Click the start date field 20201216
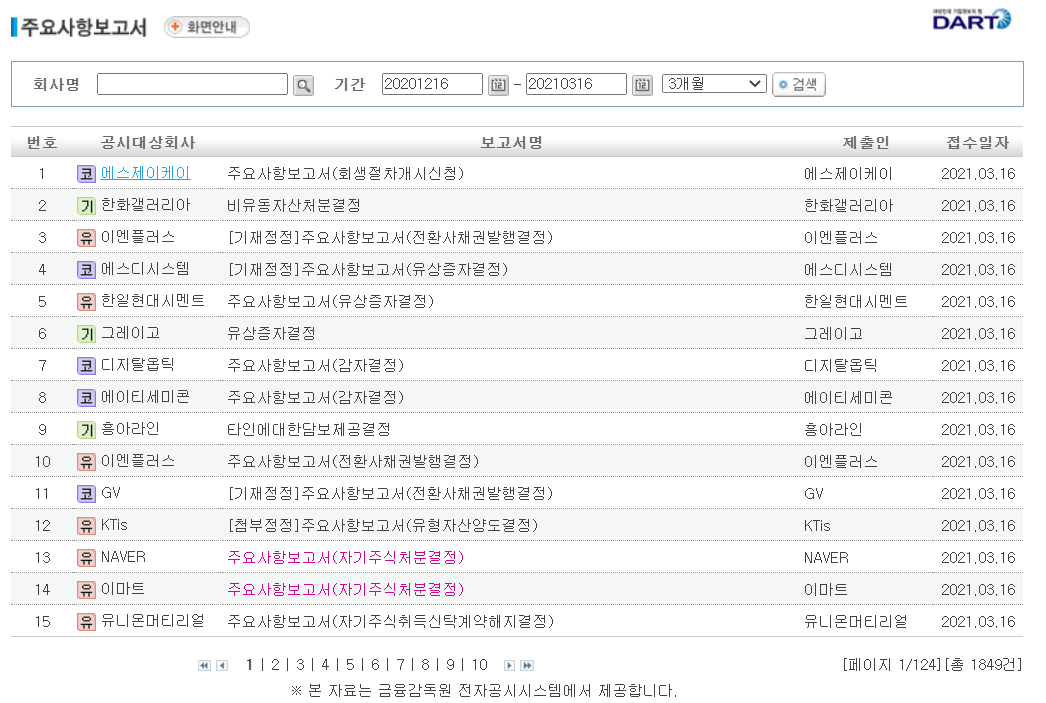The image size is (1046, 703). coord(432,84)
